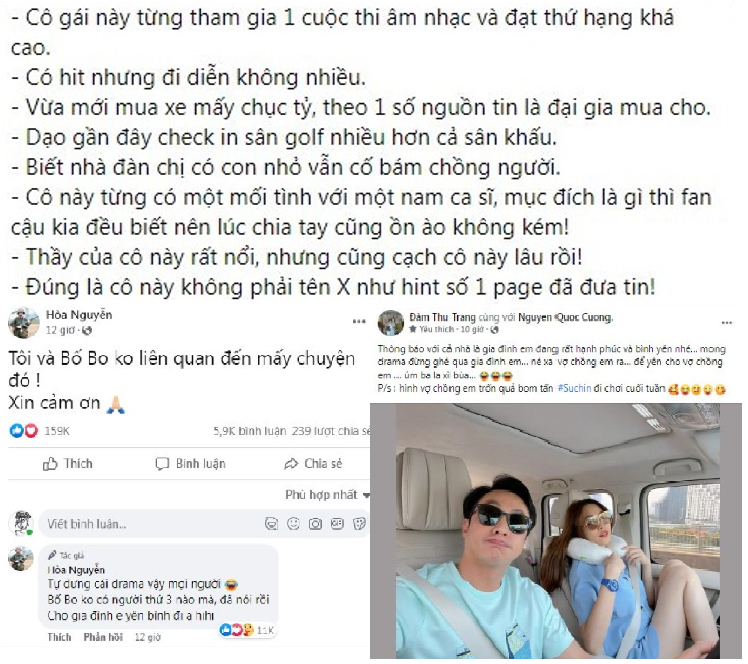The height and width of the screenshot is (664, 748).
Task: Open the Nguyen Quoc Cuong profile link
Action: click(565, 317)
